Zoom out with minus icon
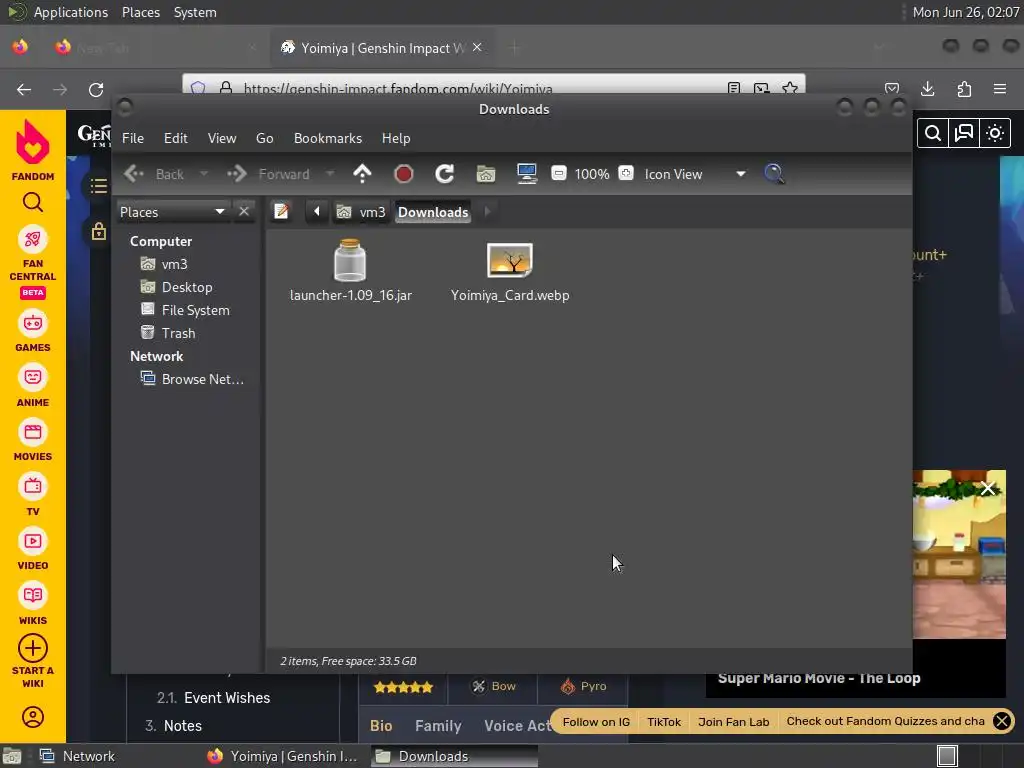The height and width of the screenshot is (768, 1024). pyautogui.click(x=559, y=174)
